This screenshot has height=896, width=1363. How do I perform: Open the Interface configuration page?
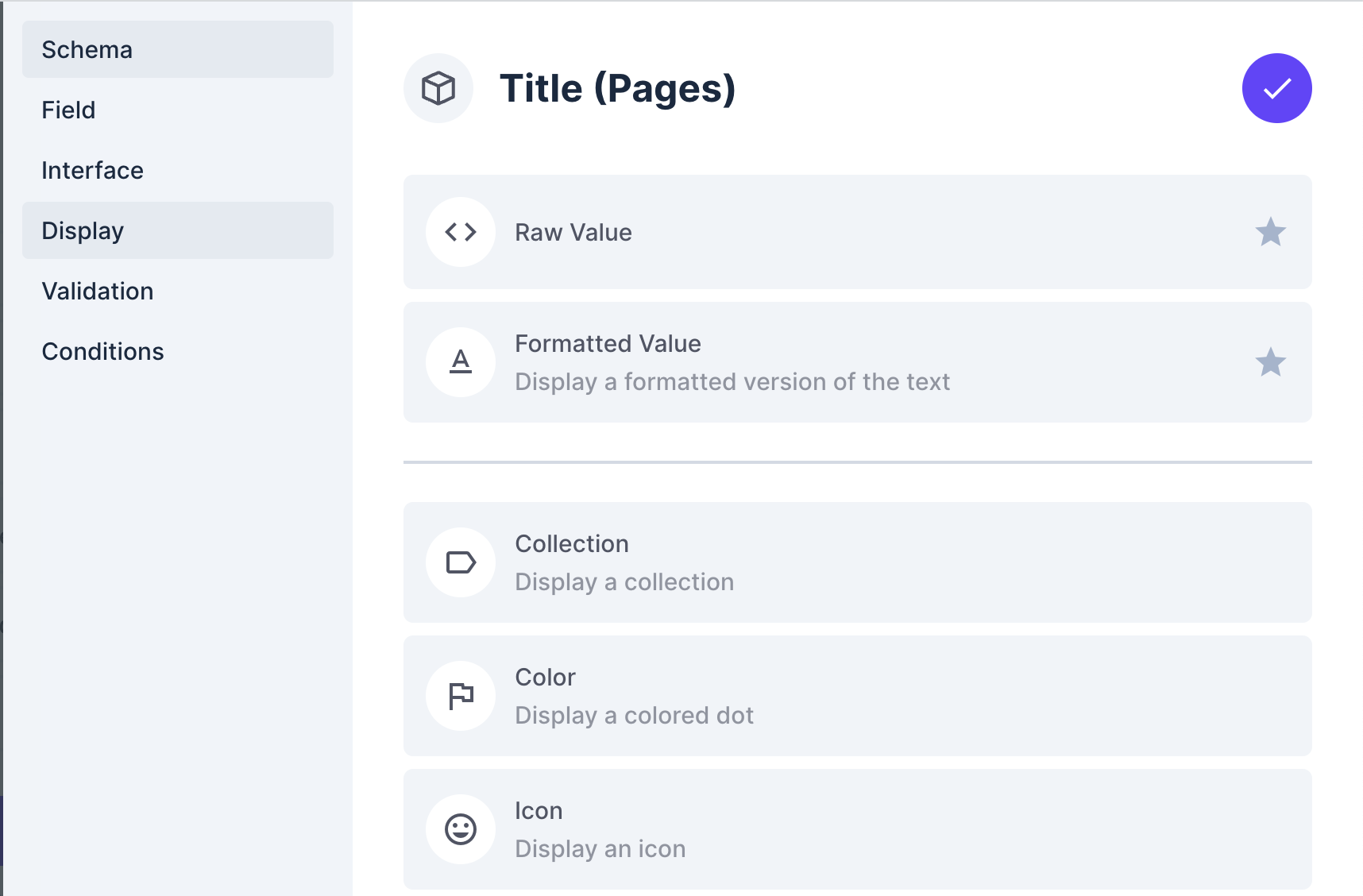[93, 170]
